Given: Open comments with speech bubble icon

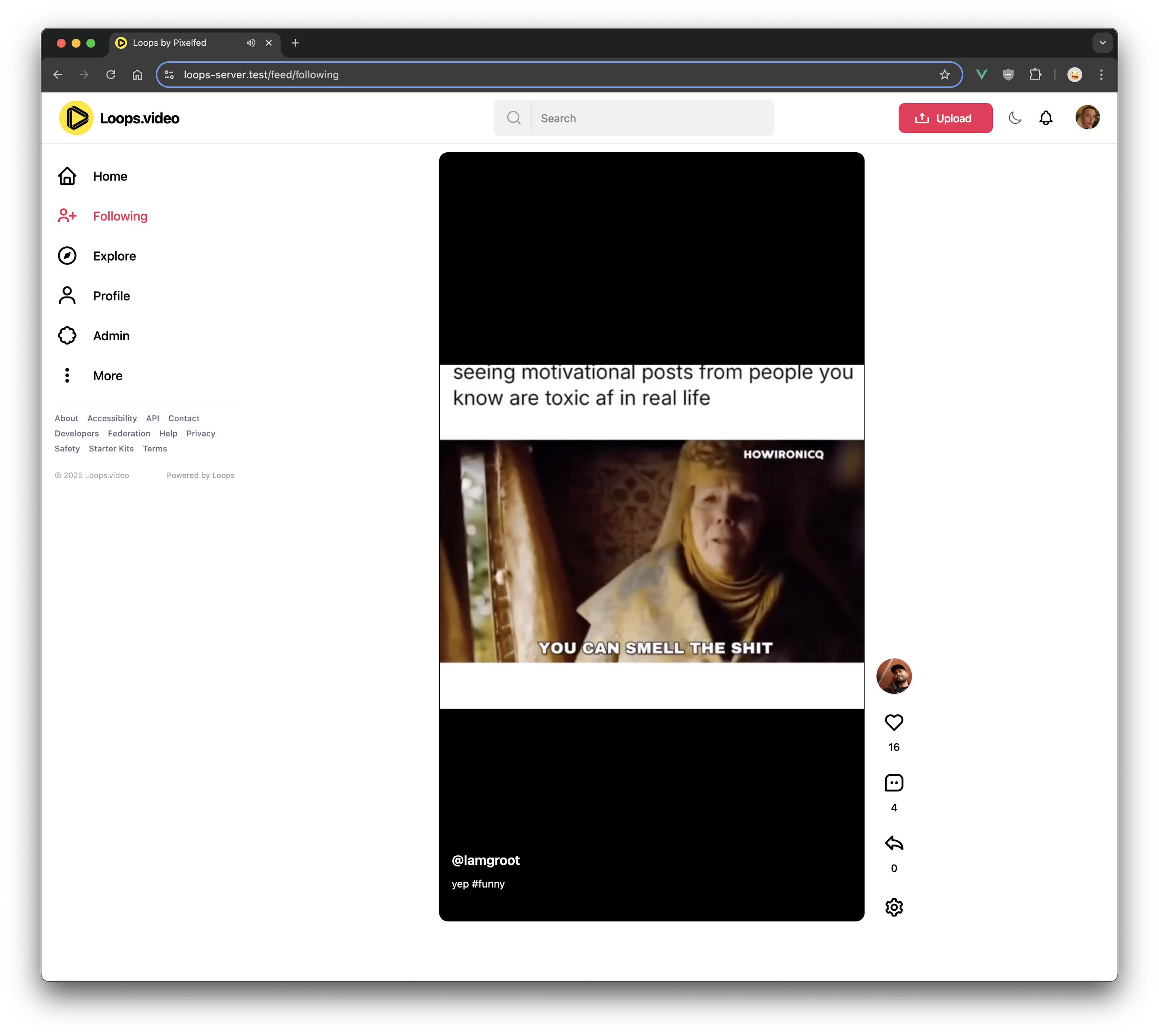Looking at the screenshot, I should pyautogui.click(x=894, y=783).
